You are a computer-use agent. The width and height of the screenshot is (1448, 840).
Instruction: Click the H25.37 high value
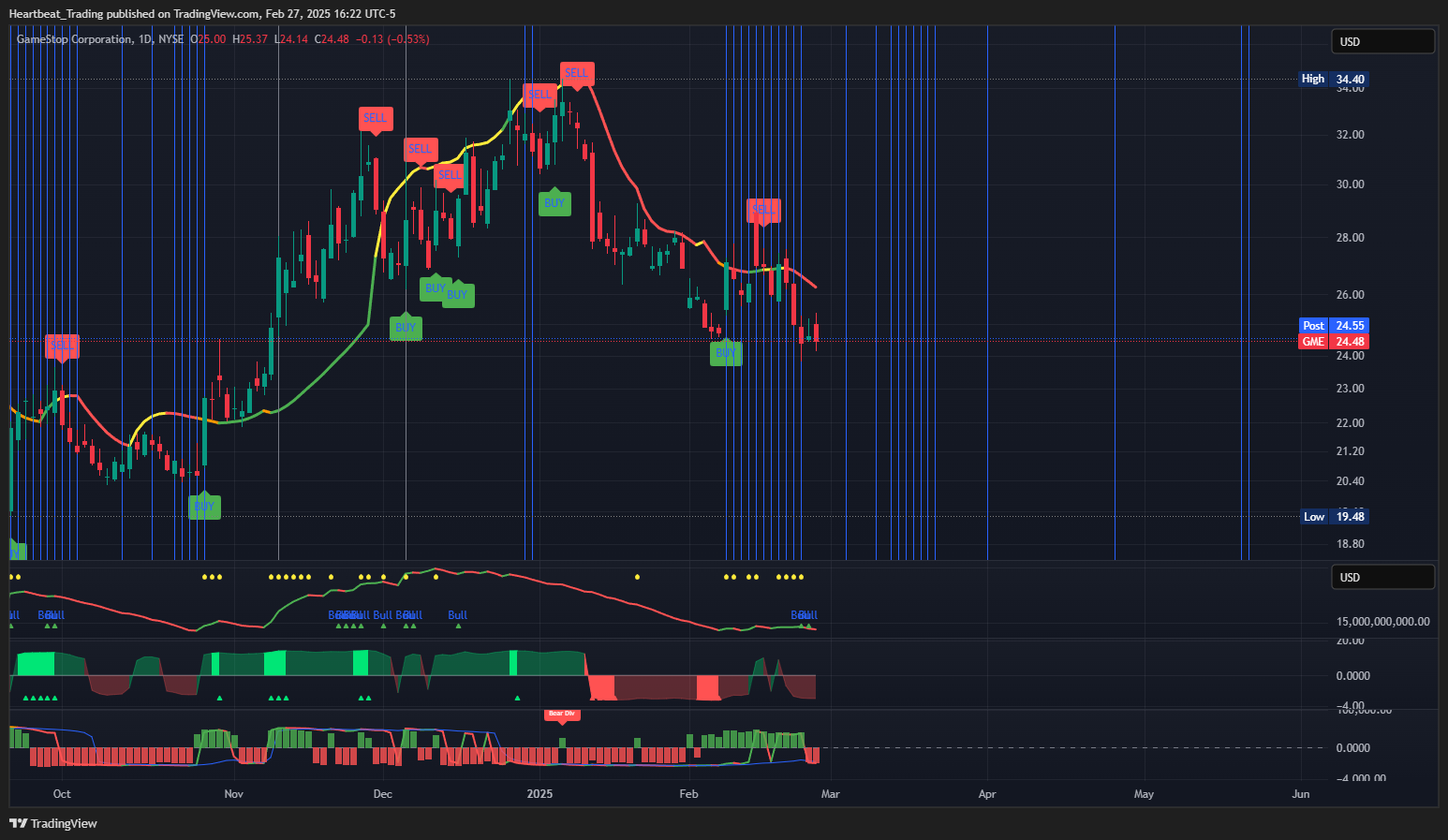[250, 39]
